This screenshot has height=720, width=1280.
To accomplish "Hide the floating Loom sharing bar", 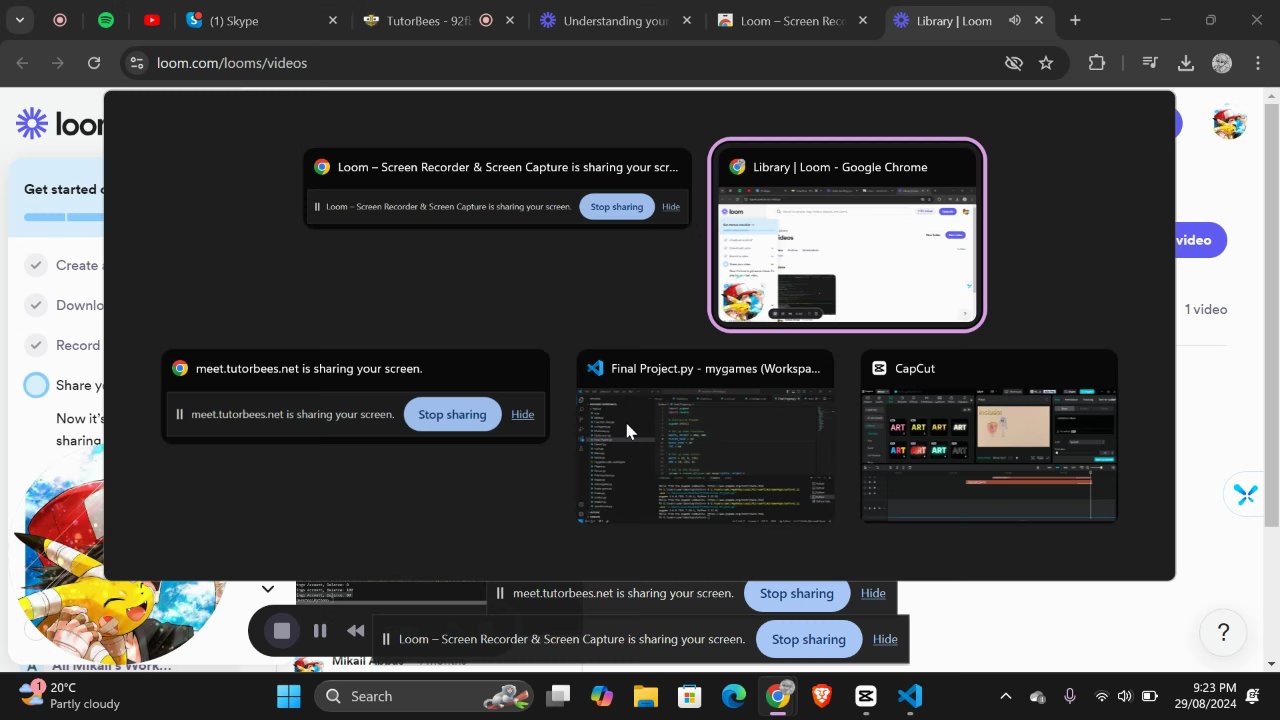I will point(885,639).
